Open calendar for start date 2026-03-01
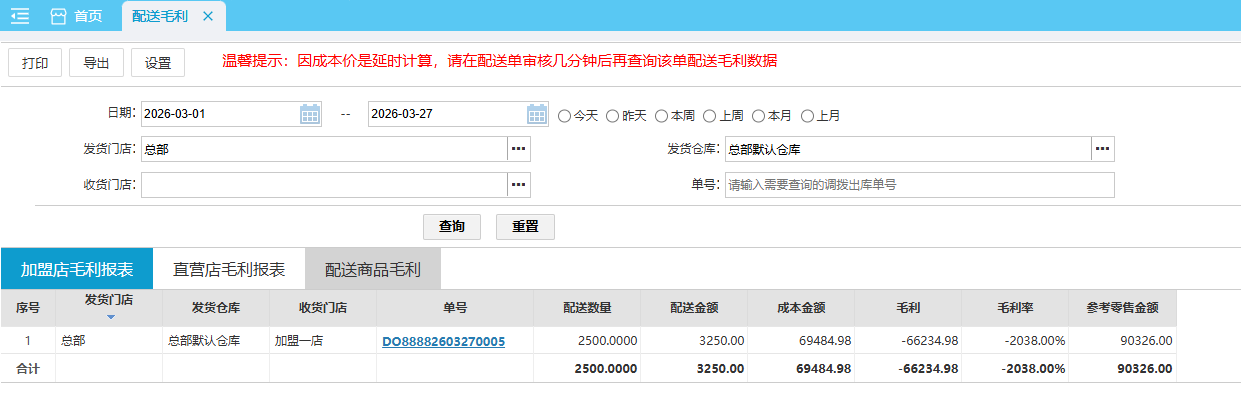The height and width of the screenshot is (404, 1241). pos(310,114)
